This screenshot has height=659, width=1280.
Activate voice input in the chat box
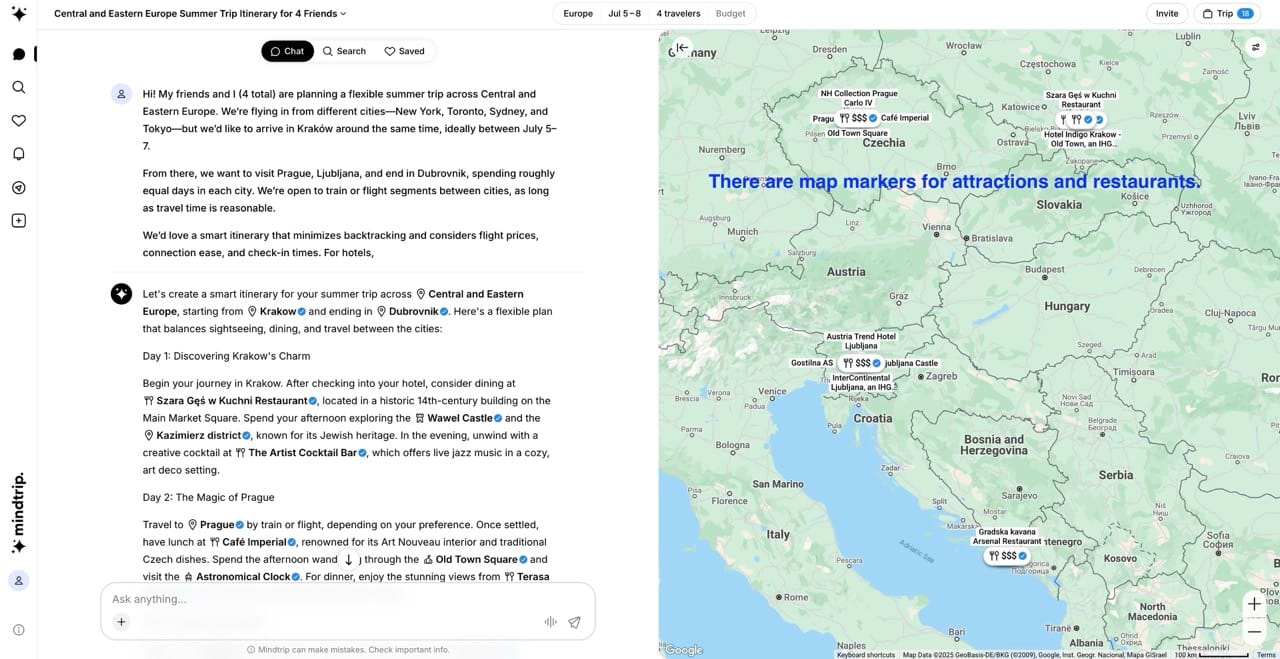point(550,621)
